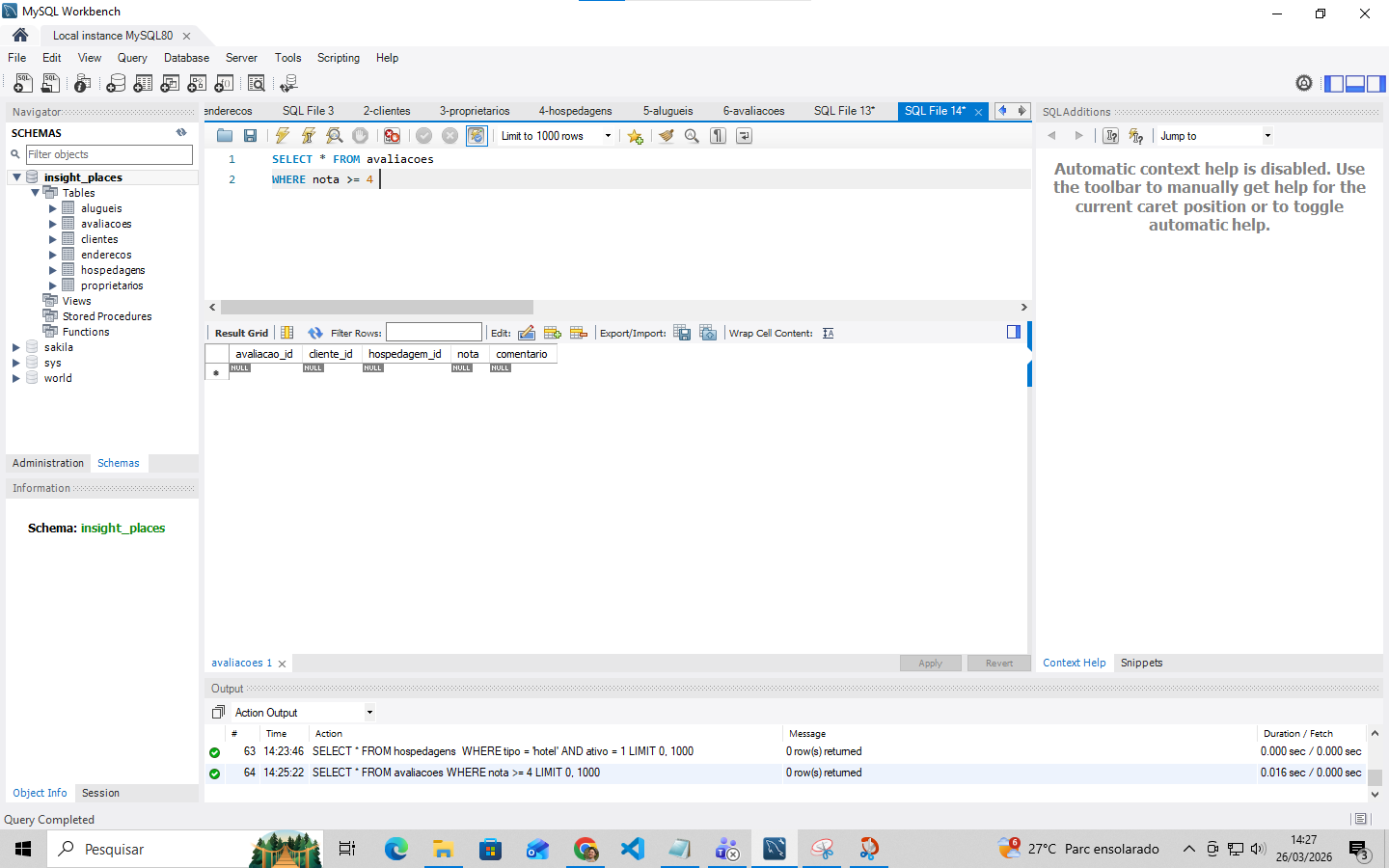Open the Snippets tab
Viewport: 1389px width, 868px height.
pos(1141,663)
